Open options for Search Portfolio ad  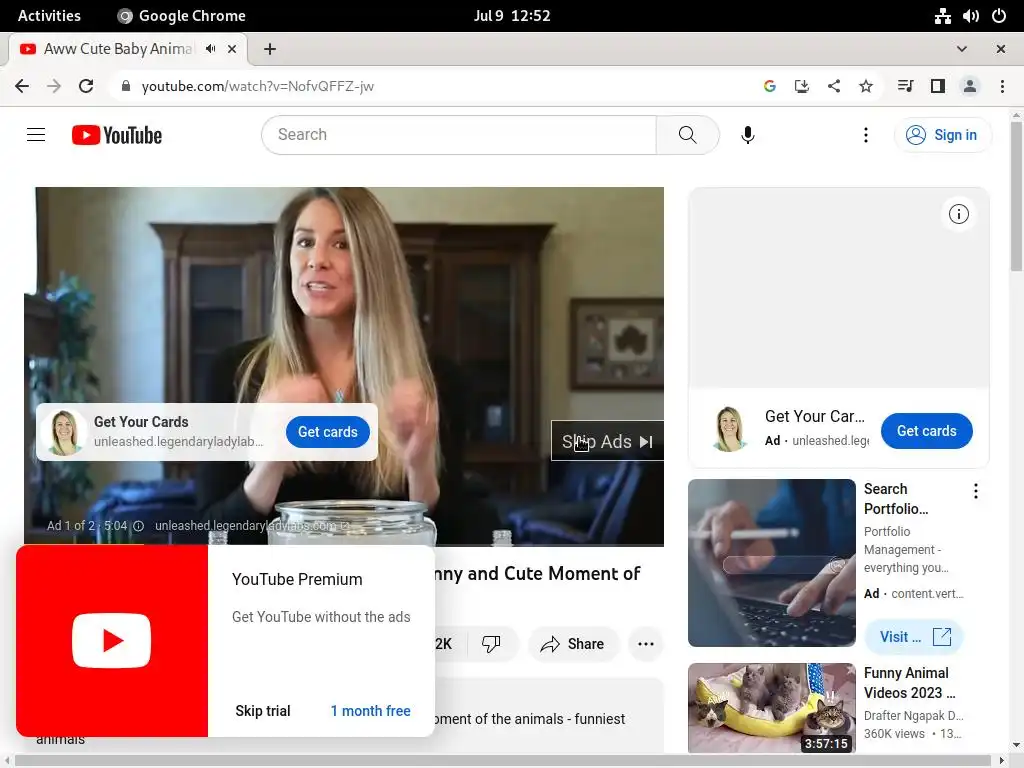(x=976, y=491)
